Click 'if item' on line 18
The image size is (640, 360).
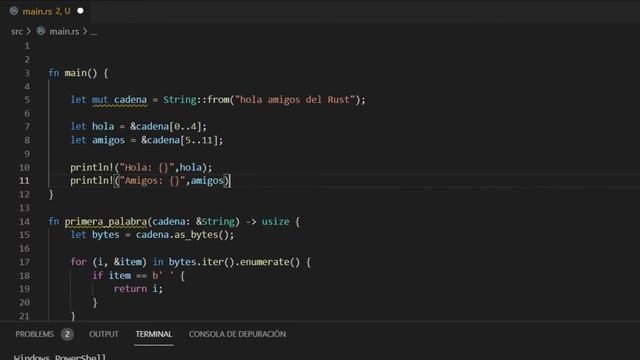click(x=112, y=276)
